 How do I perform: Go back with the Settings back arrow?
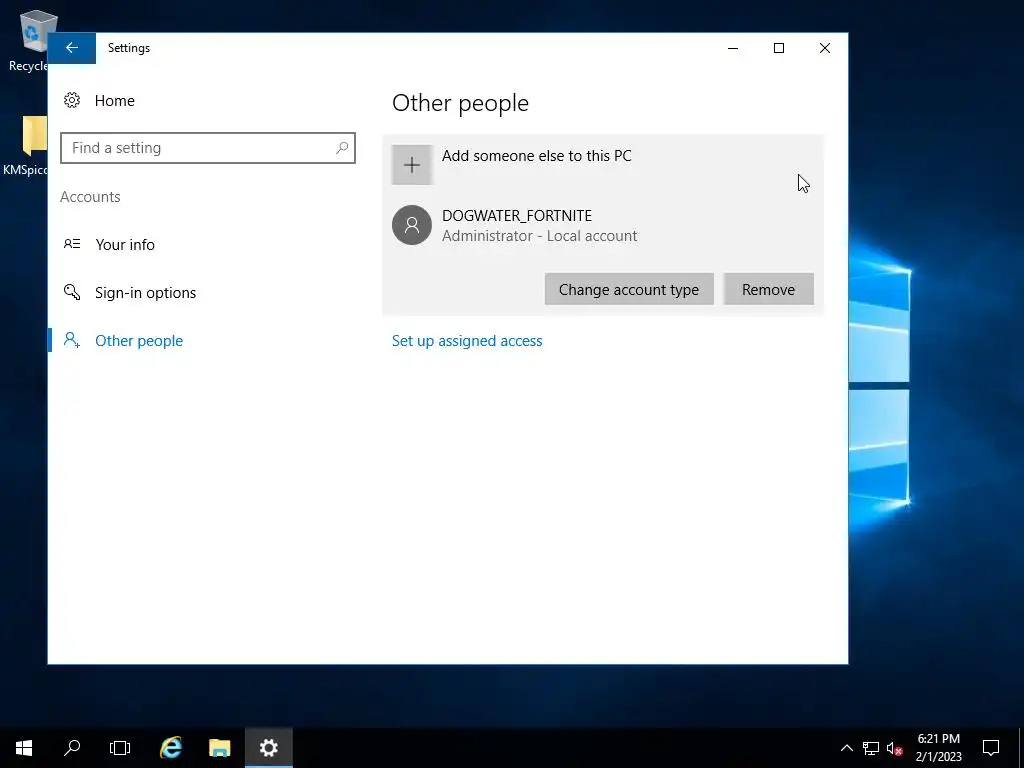[x=72, y=48]
